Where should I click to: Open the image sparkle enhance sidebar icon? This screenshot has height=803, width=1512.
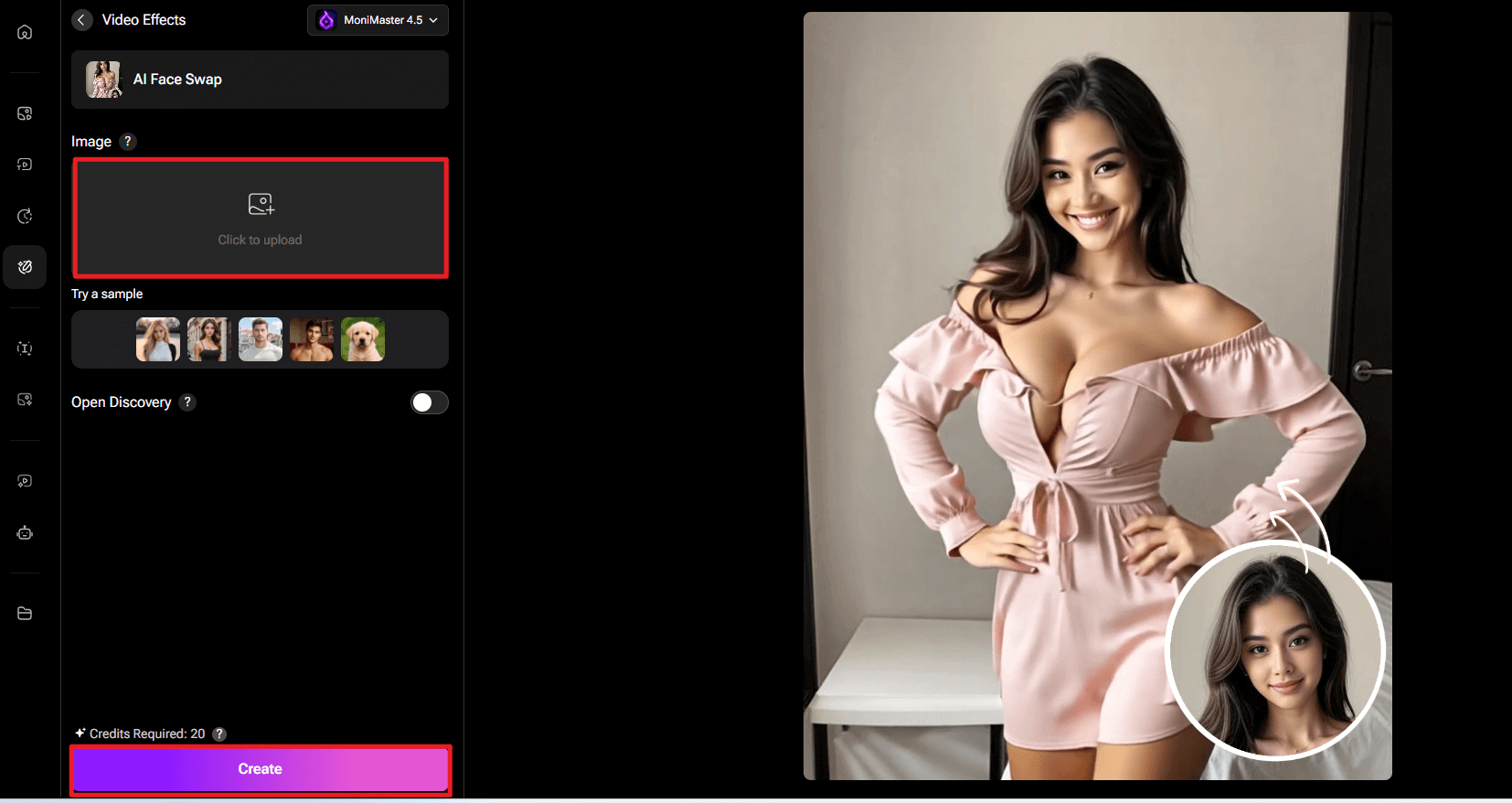25,400
